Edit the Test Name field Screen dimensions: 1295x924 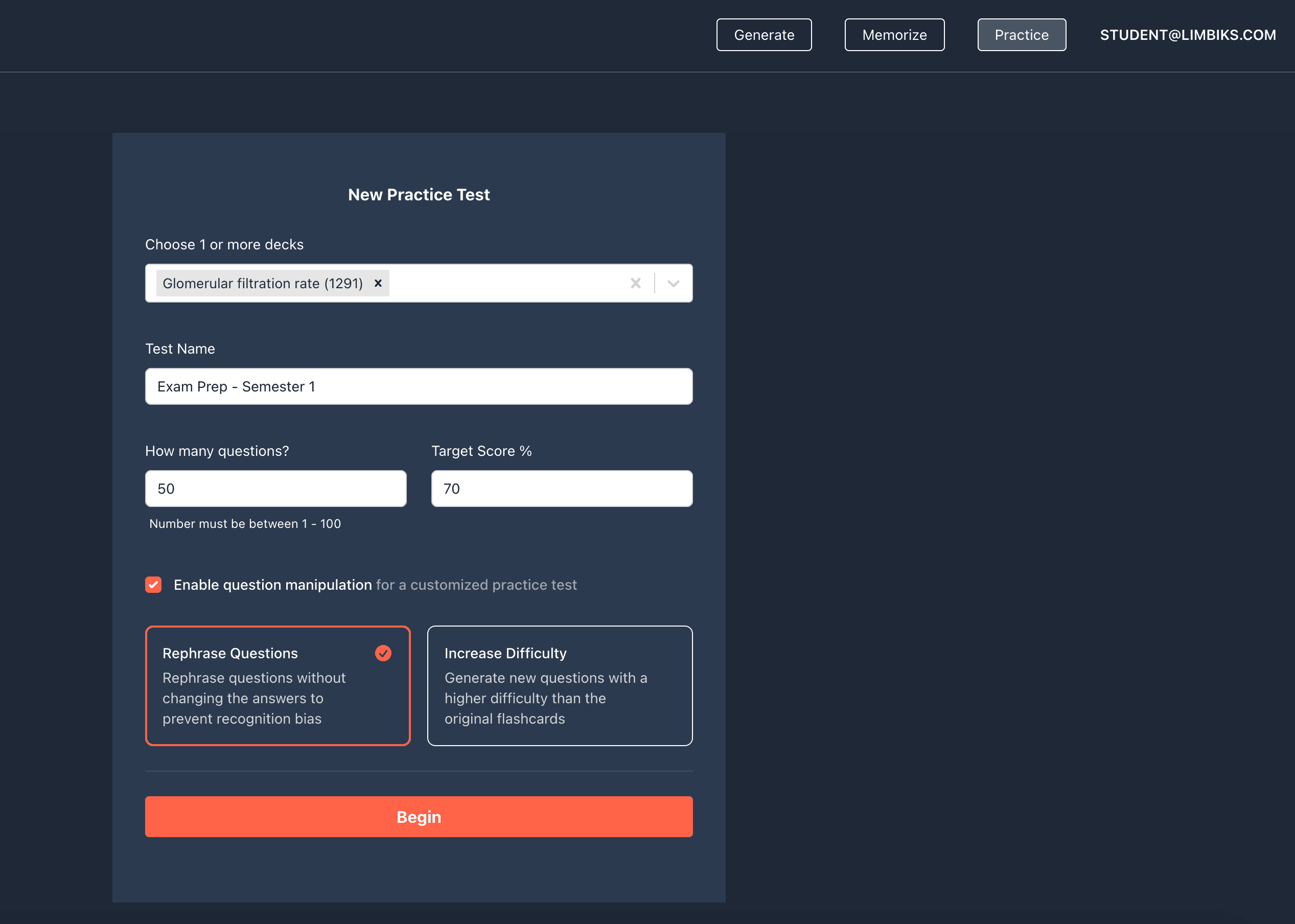point(419,386)
